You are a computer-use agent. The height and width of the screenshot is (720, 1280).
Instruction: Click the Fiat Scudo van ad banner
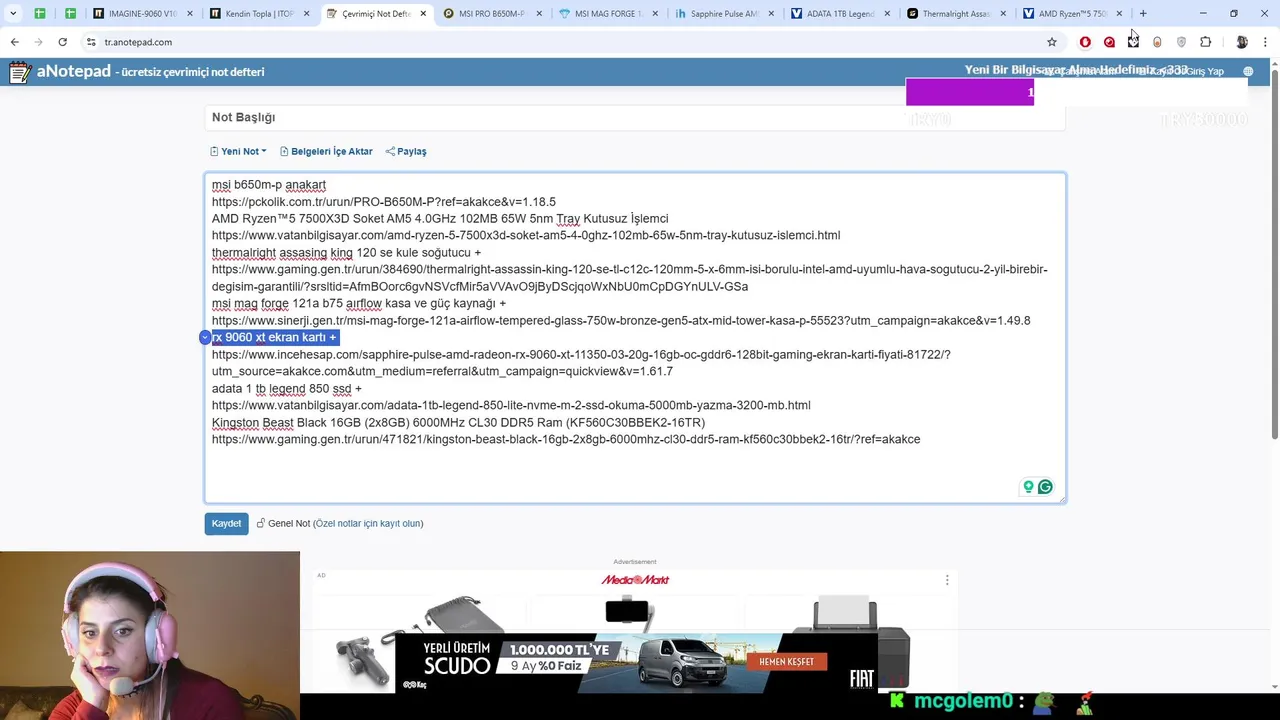pyautogui.click(x=638, y=662)
